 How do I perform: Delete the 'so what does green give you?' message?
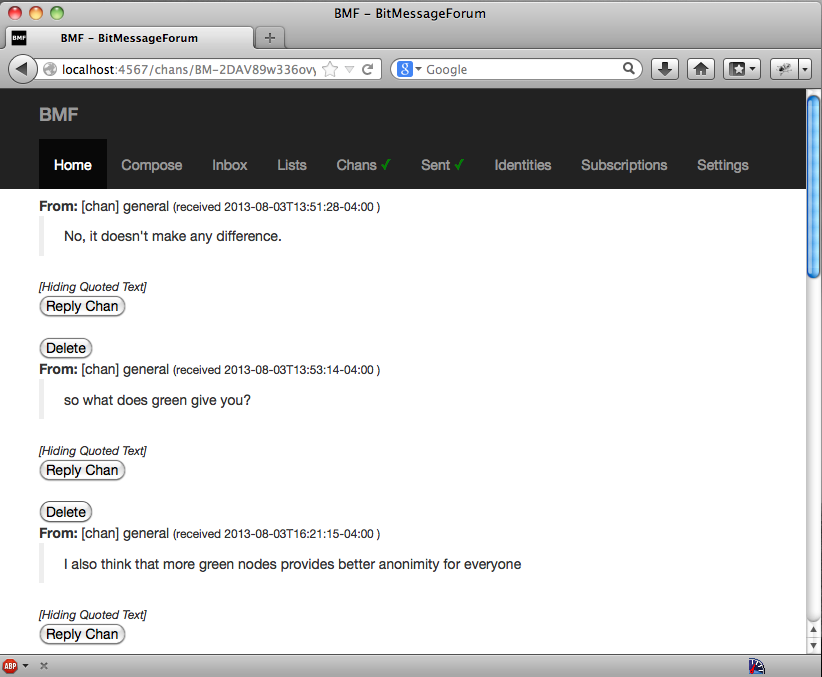point(66,512)
